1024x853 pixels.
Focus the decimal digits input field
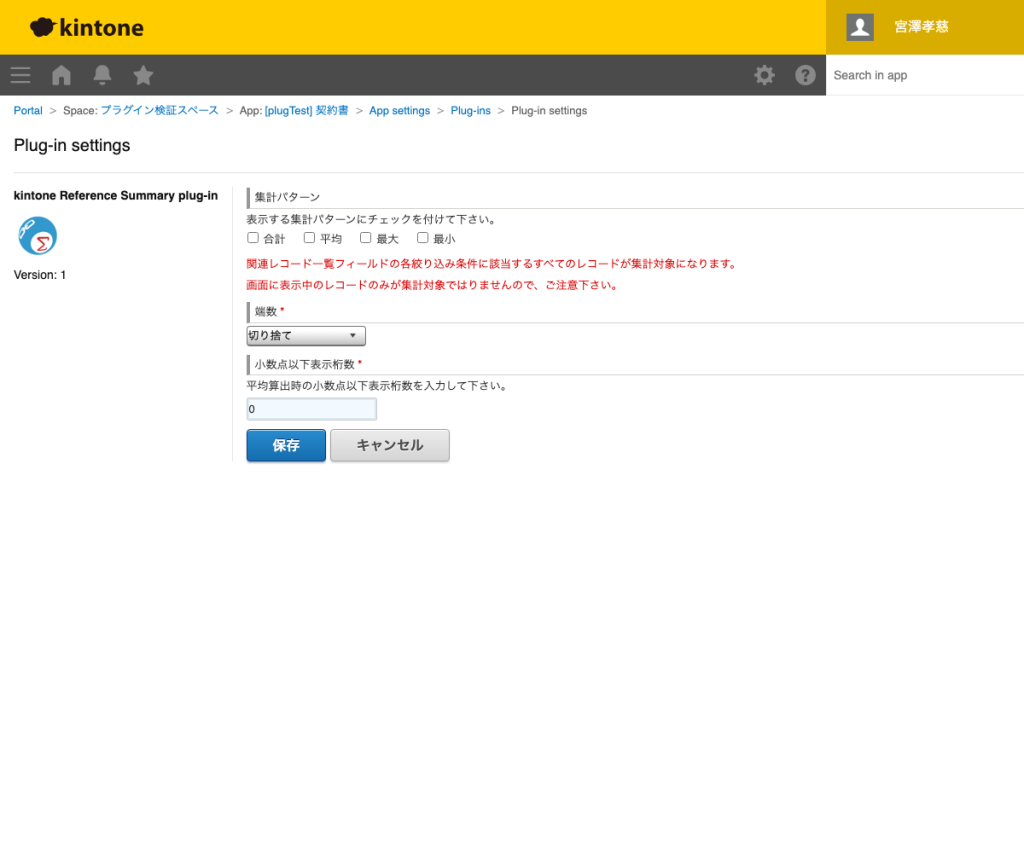tap(311, 409)
